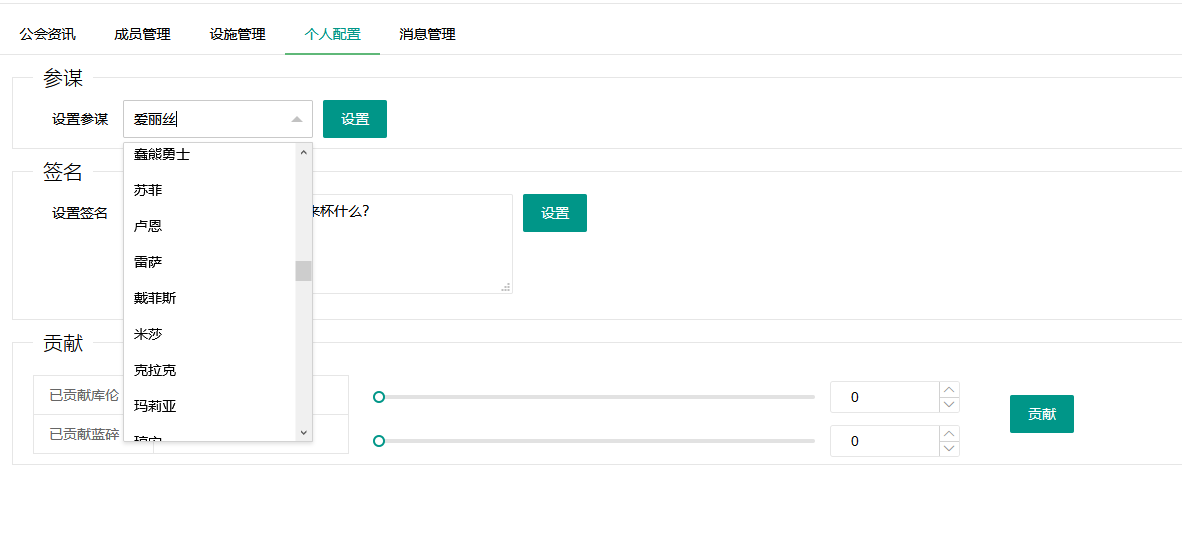Open the 公会资讯 tab
The height and width of the screenshot is (556, 1182).
pos(47,35)
